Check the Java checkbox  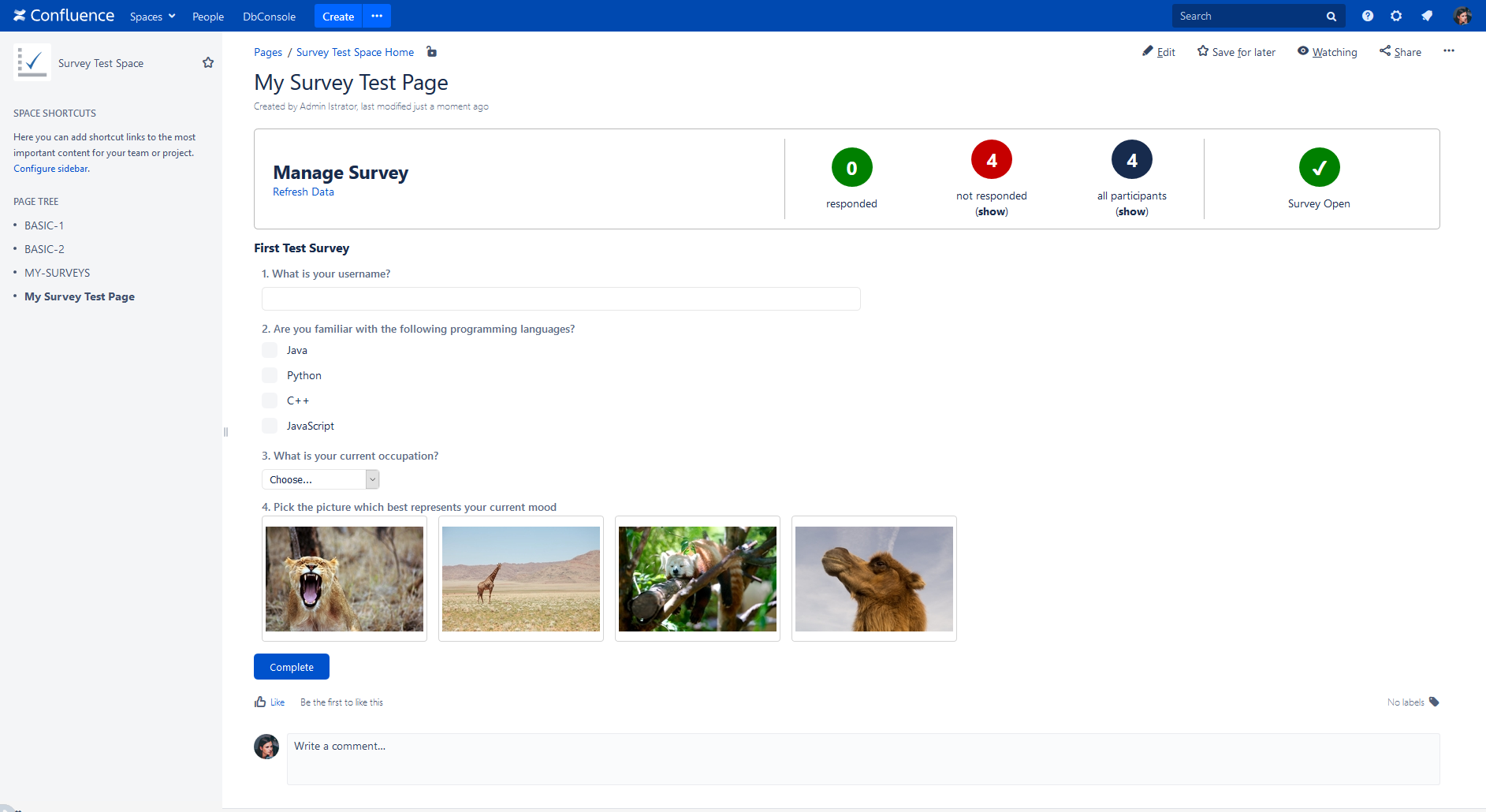[270, 350]
